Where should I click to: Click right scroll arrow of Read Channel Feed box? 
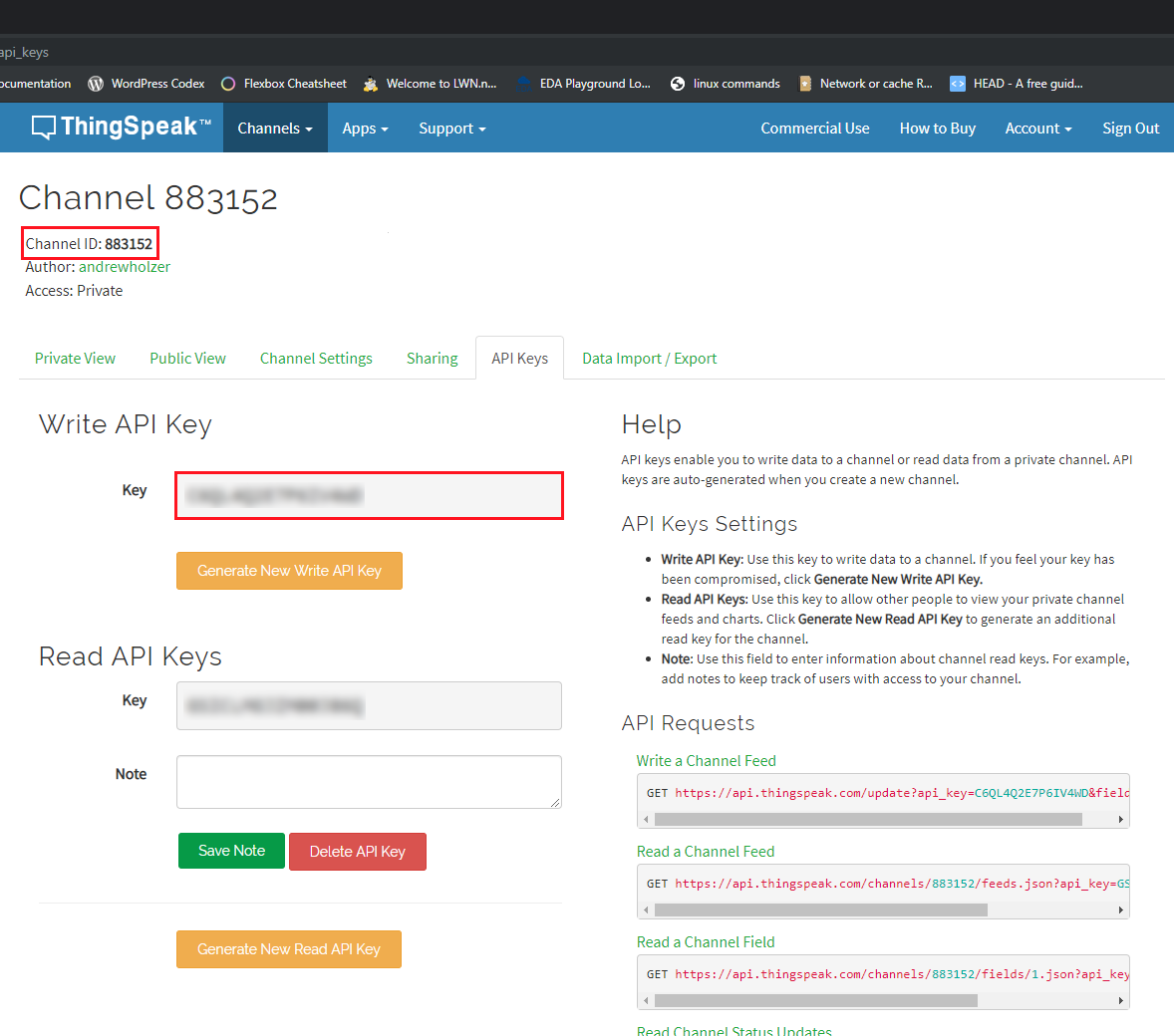1120,910
